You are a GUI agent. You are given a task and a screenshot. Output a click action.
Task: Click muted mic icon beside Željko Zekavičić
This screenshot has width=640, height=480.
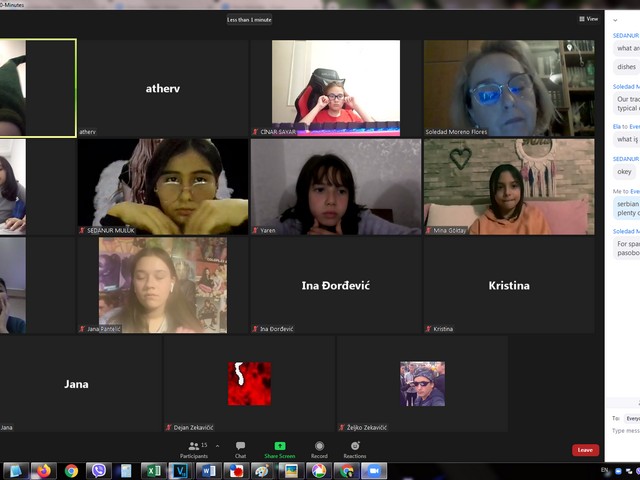[342, 428]
